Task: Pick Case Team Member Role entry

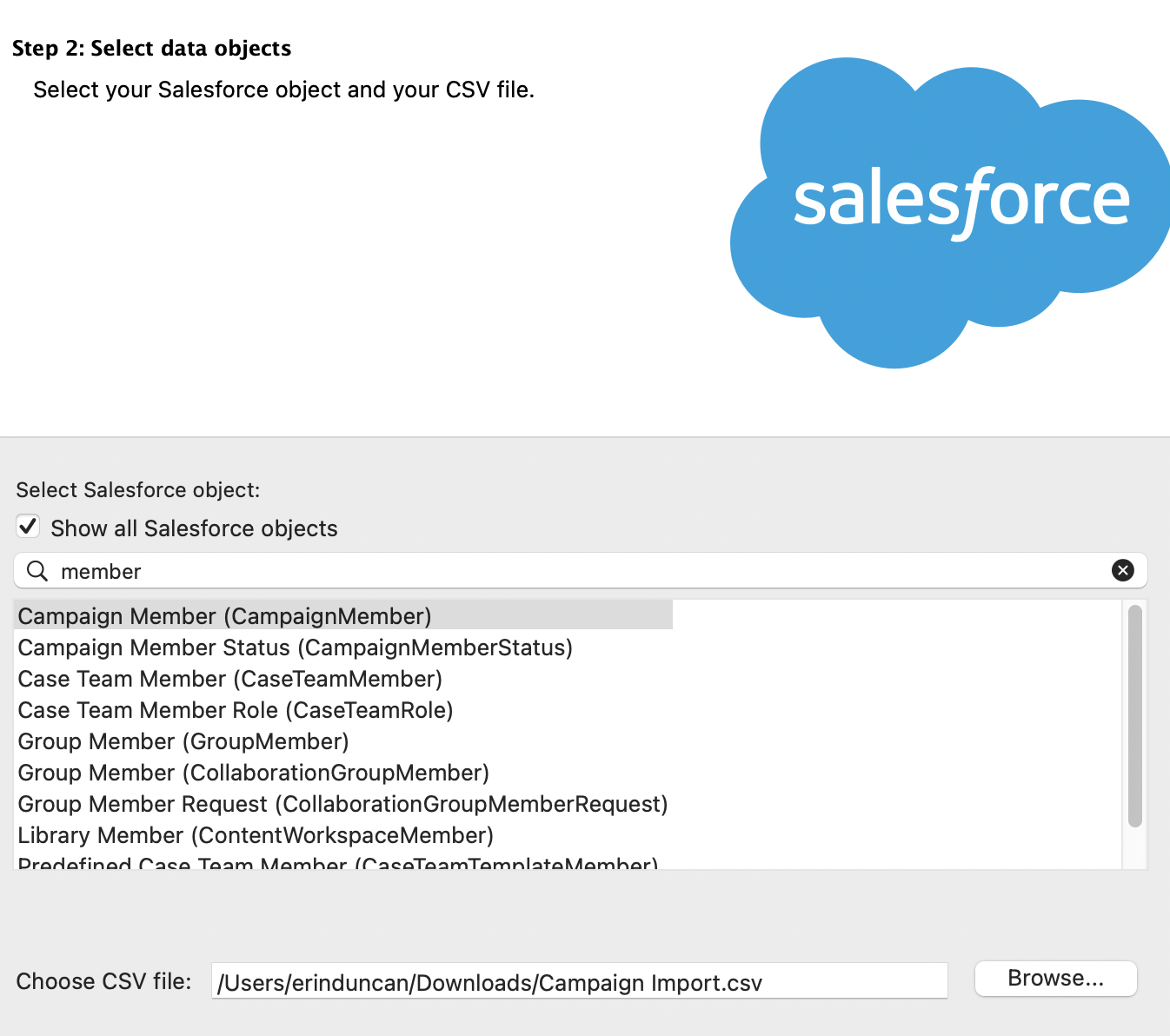Action: tap(235, 710)
